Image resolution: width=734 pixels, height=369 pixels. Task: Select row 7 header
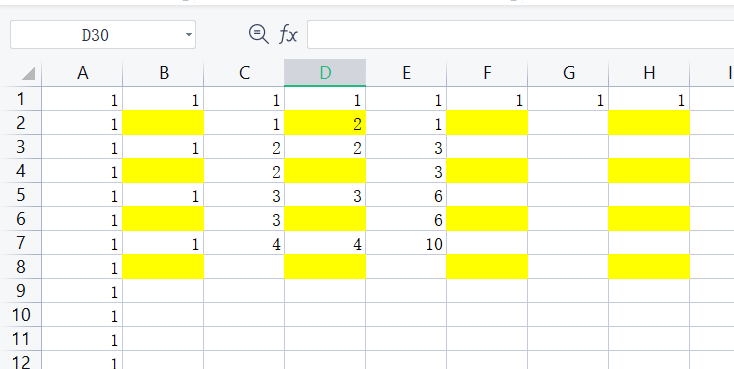point(21,242)
